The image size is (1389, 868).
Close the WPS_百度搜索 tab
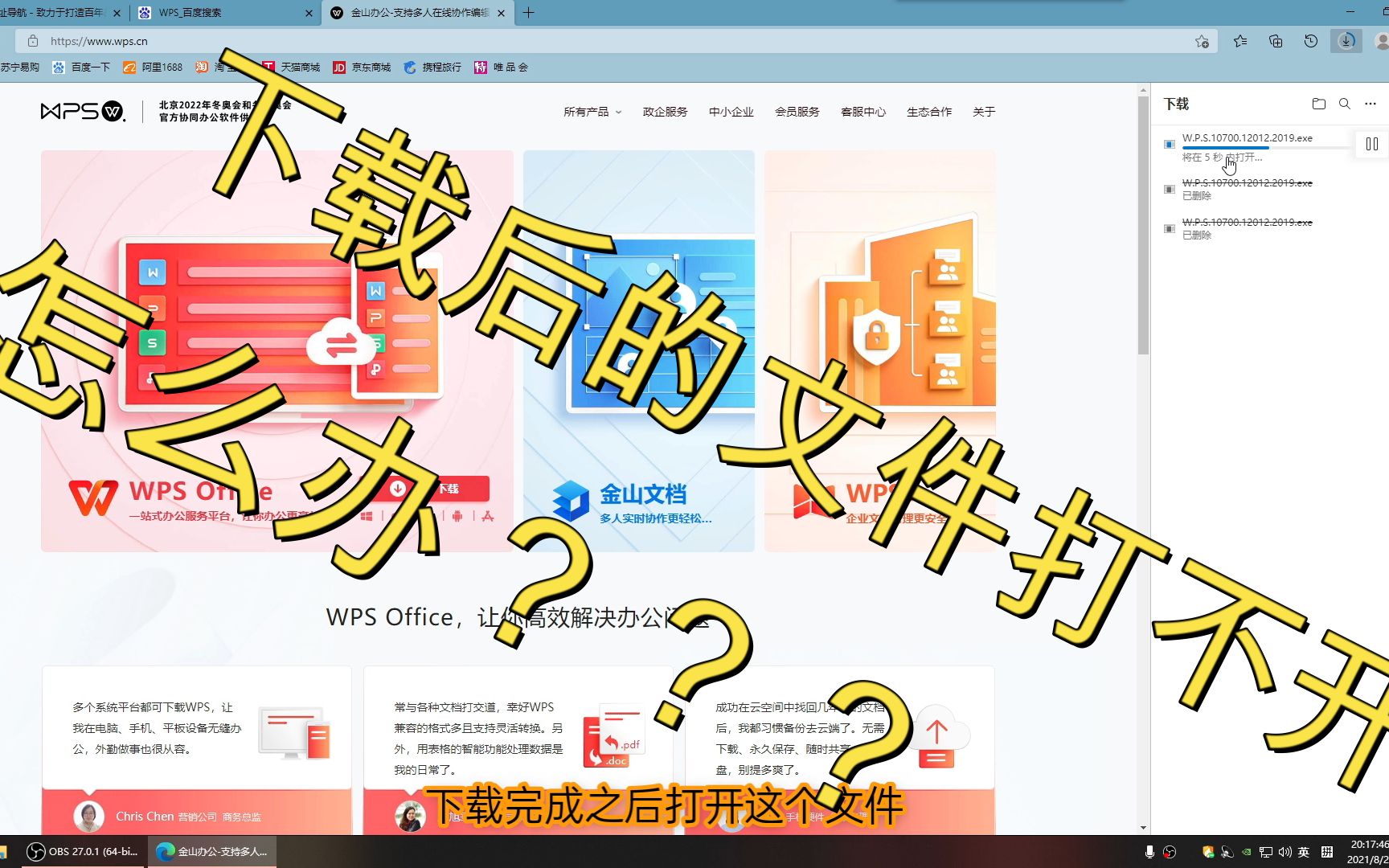click(309, 13)
